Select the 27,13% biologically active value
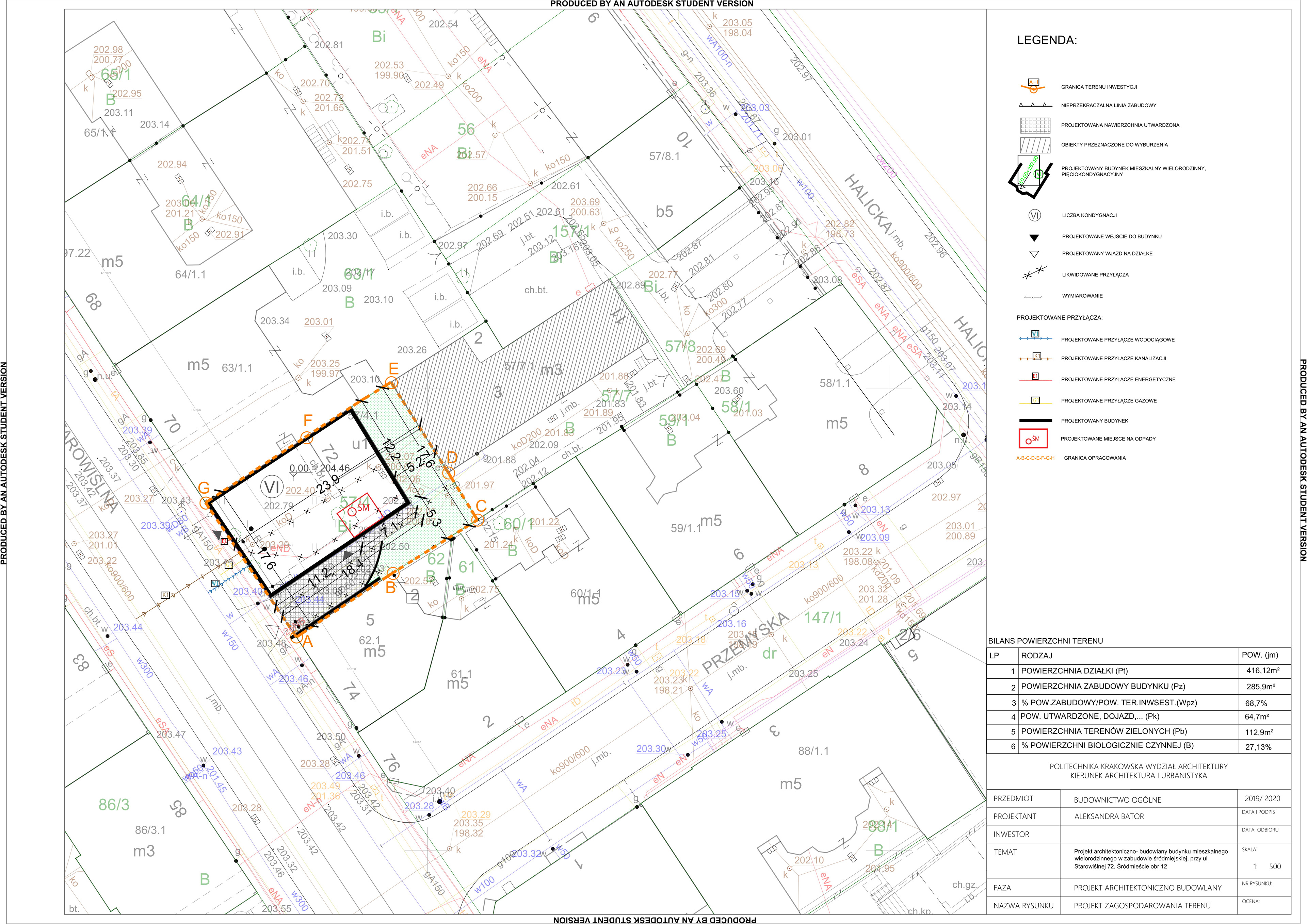 click(x=1258, y=747)
